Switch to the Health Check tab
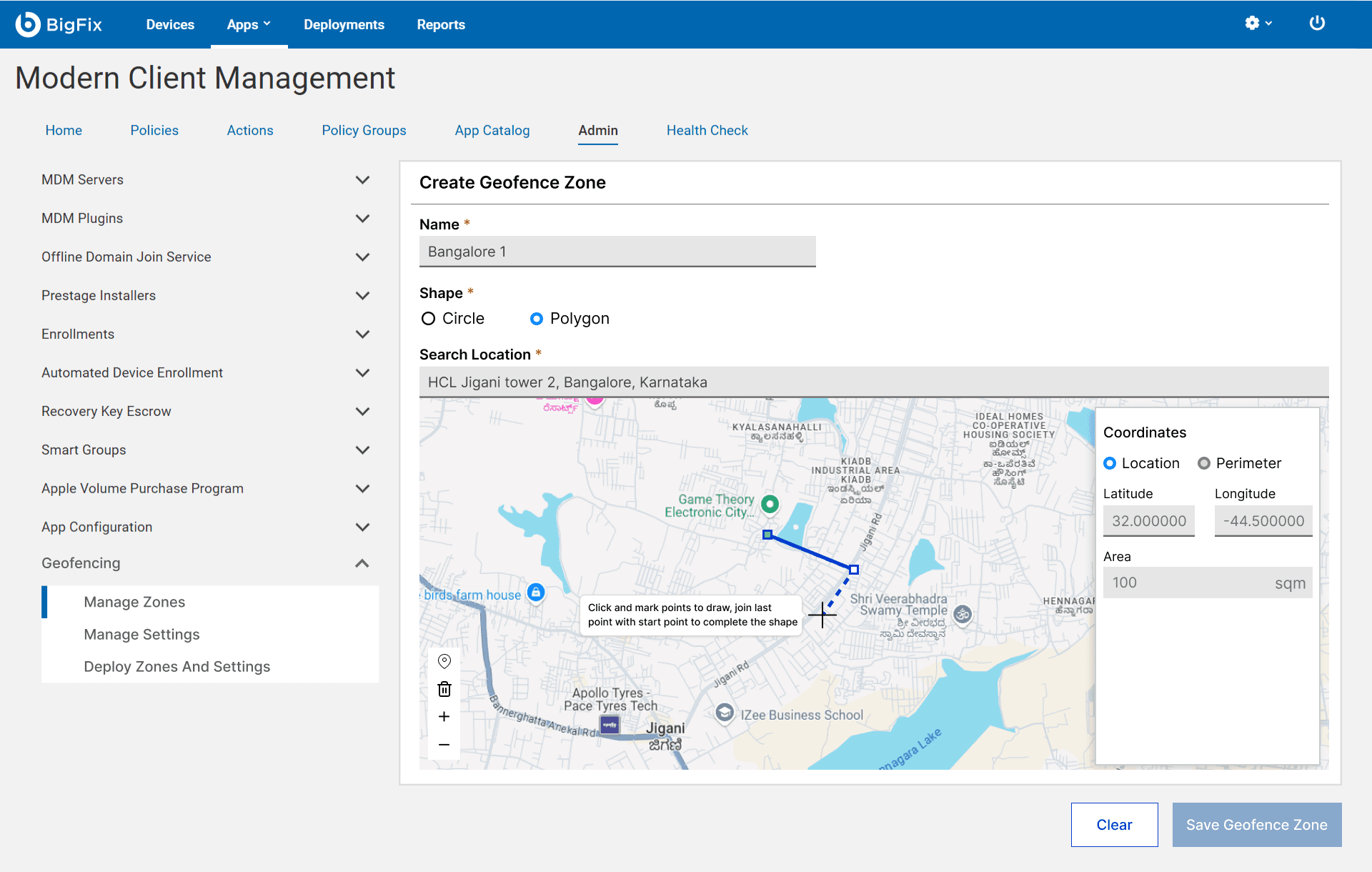The image size is (1372, 872). pyautogui.click(x=707, y=130)
